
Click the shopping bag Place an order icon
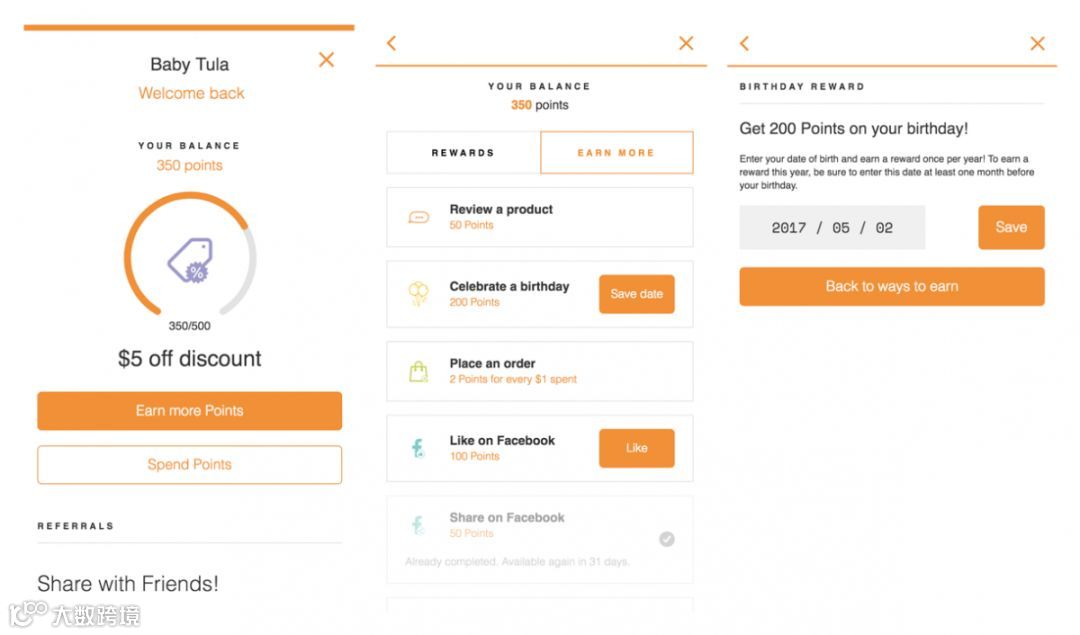coord(418,372)
